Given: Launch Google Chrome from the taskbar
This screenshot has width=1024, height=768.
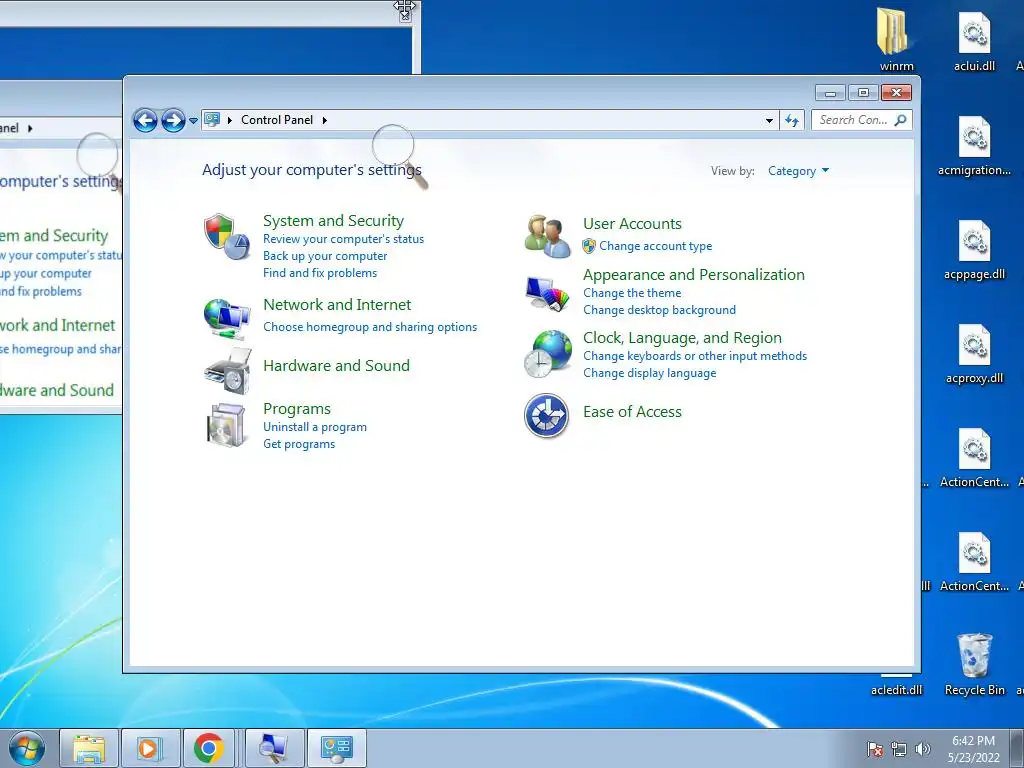Looking at the screenshot, I should pyautogui.click(x=208, y=748).
